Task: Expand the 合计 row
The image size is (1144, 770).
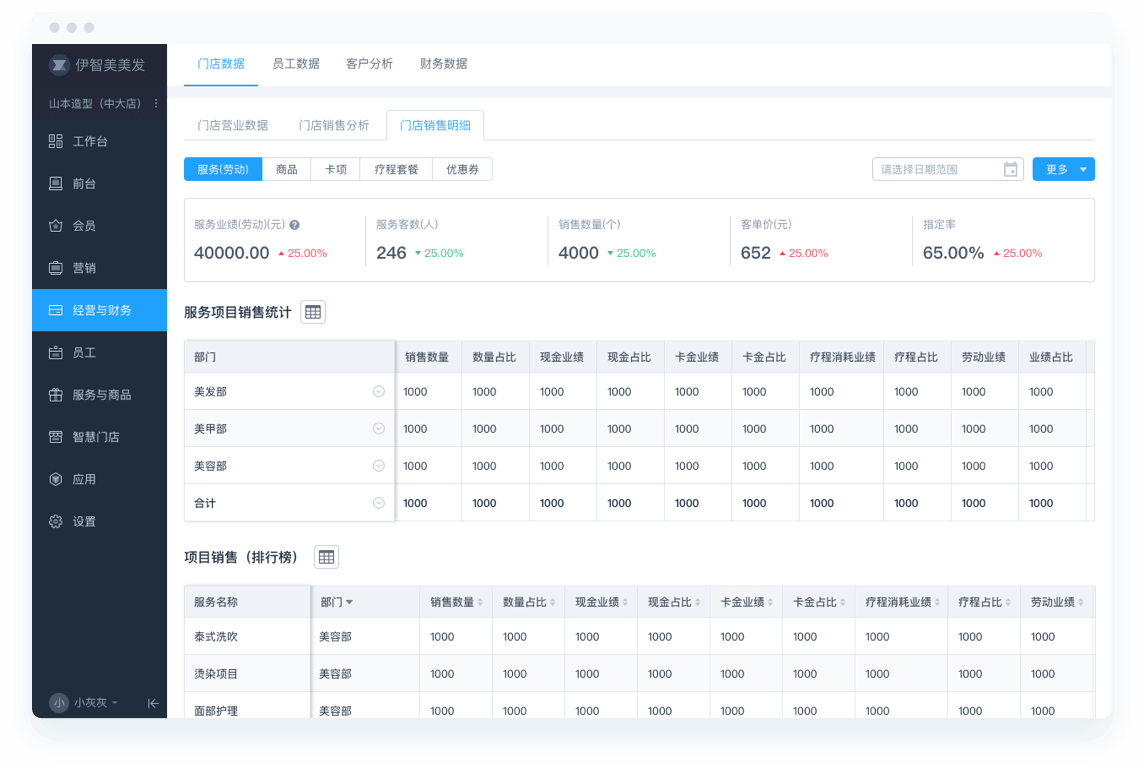Action: (x=379, y=503)
